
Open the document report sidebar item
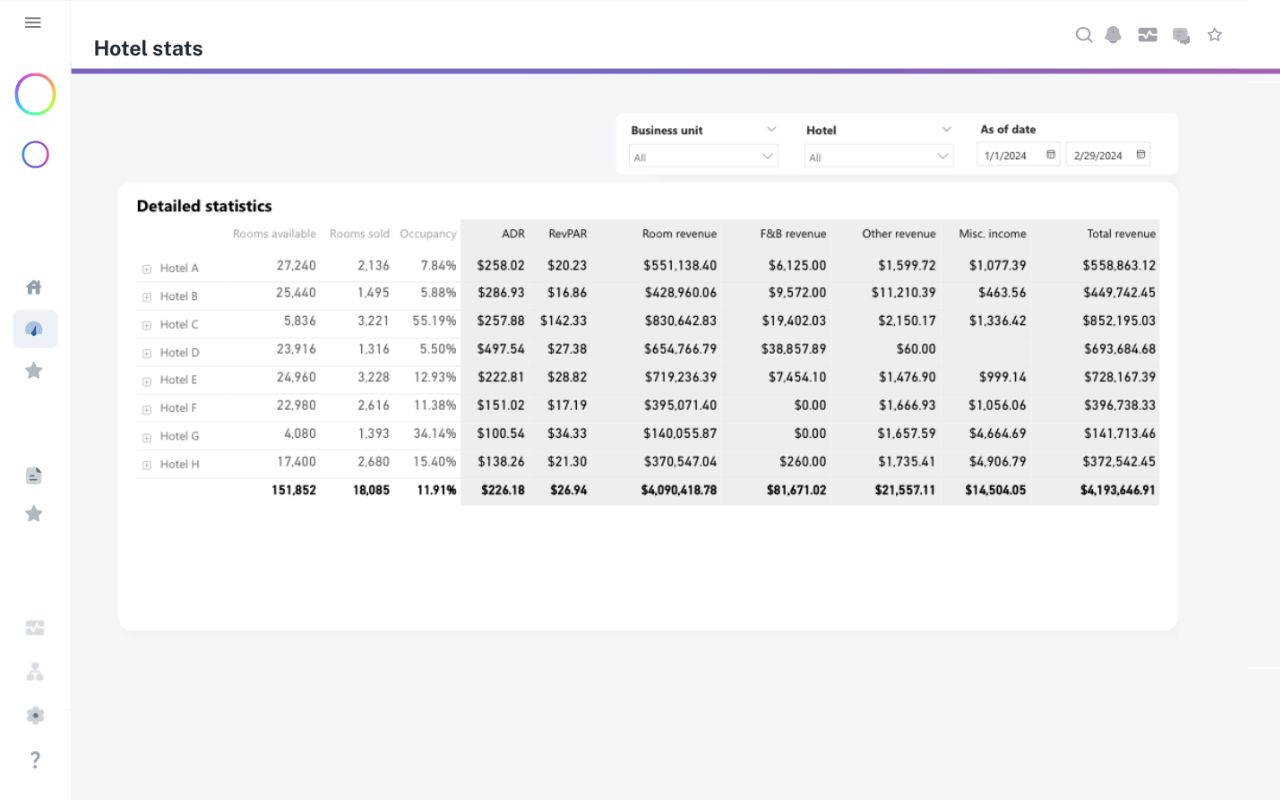point(34,475)
